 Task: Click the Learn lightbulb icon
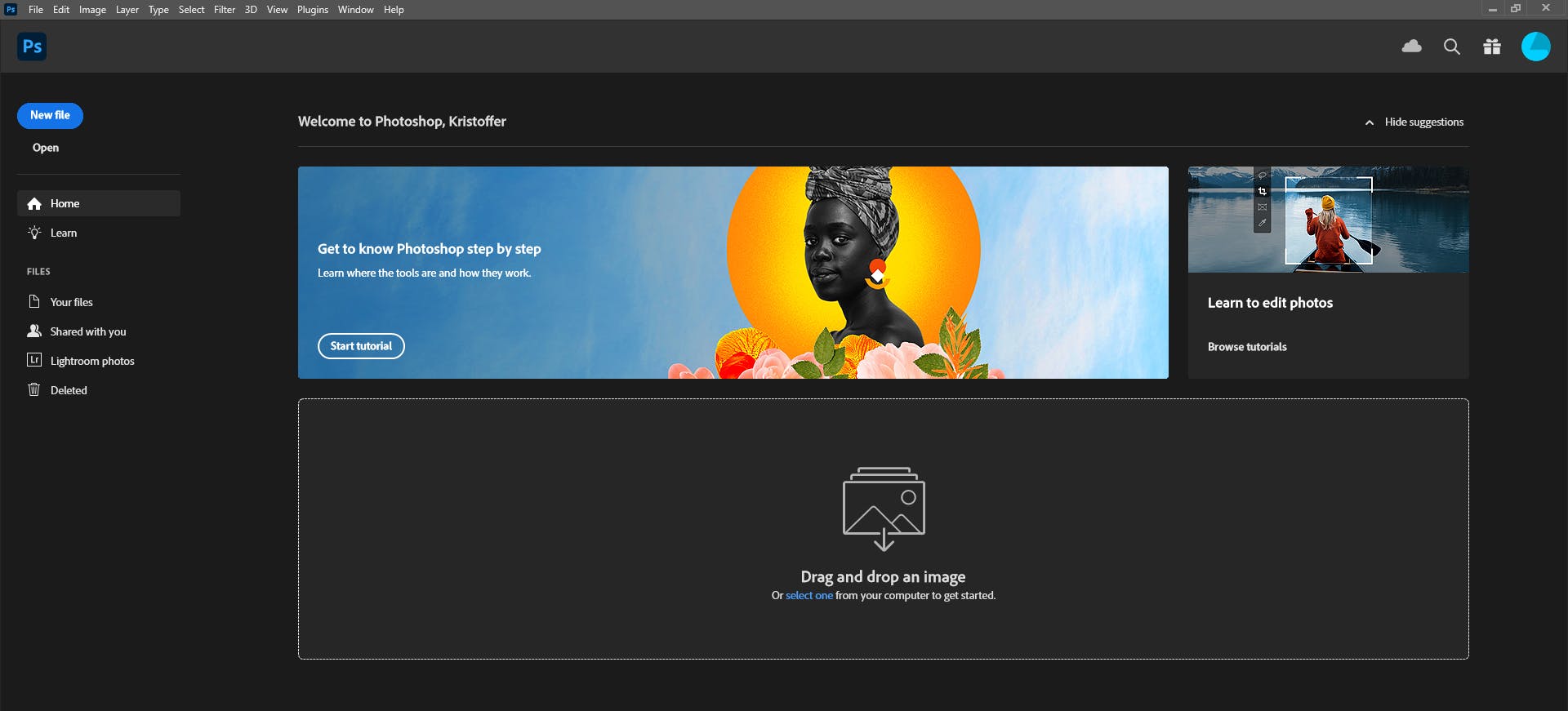pyautogui.click(x=34, y=233)
